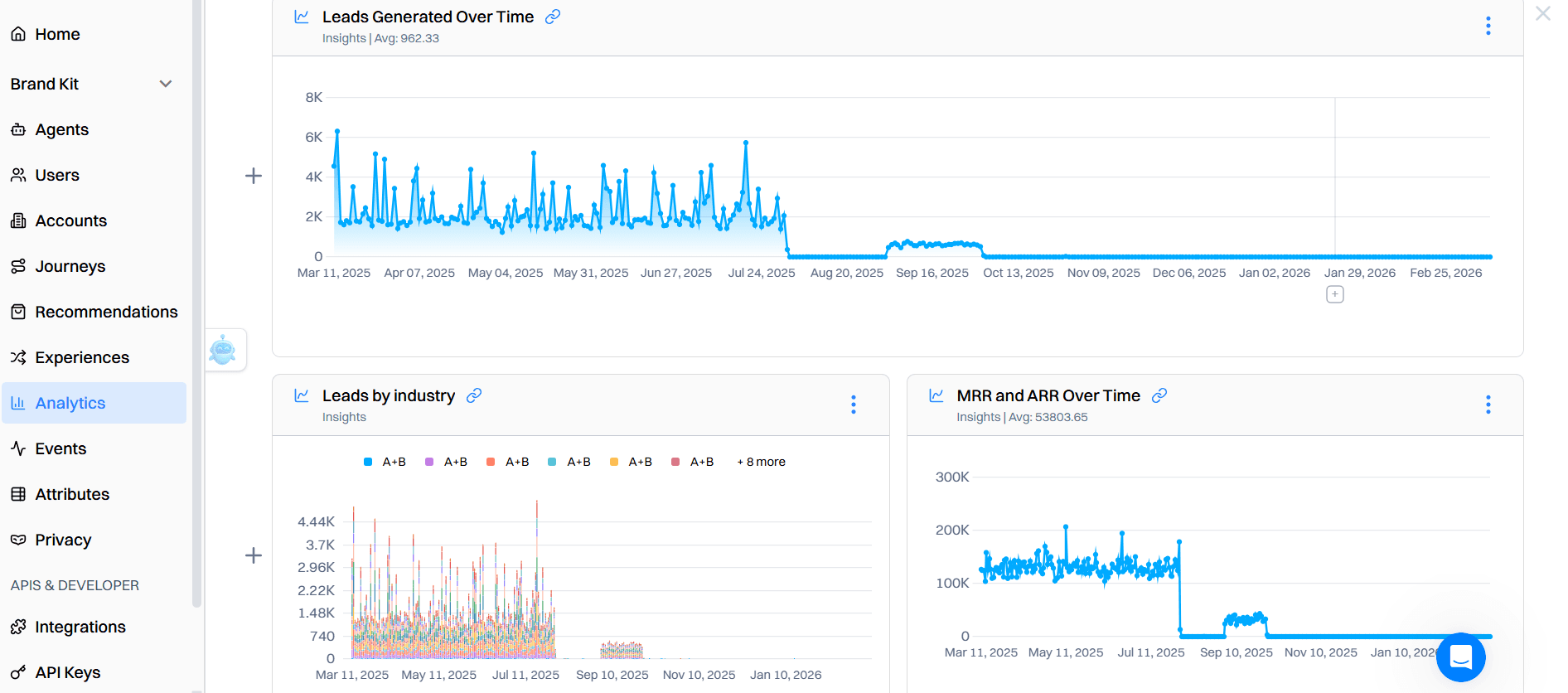The width and height of the screenshot is (1568, 693).
Task: Copy link for MRR and ARR Over Time
Action: coord(1159,395)
